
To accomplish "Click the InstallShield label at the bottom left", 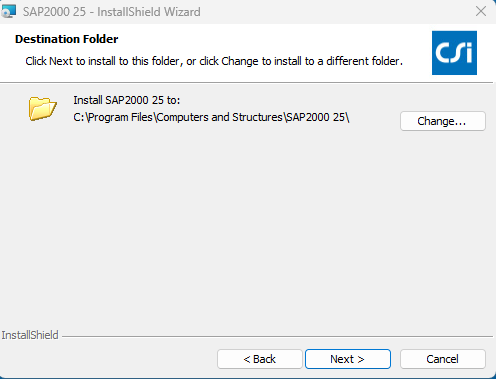I will pyautogui.click(x=30, y=335).
